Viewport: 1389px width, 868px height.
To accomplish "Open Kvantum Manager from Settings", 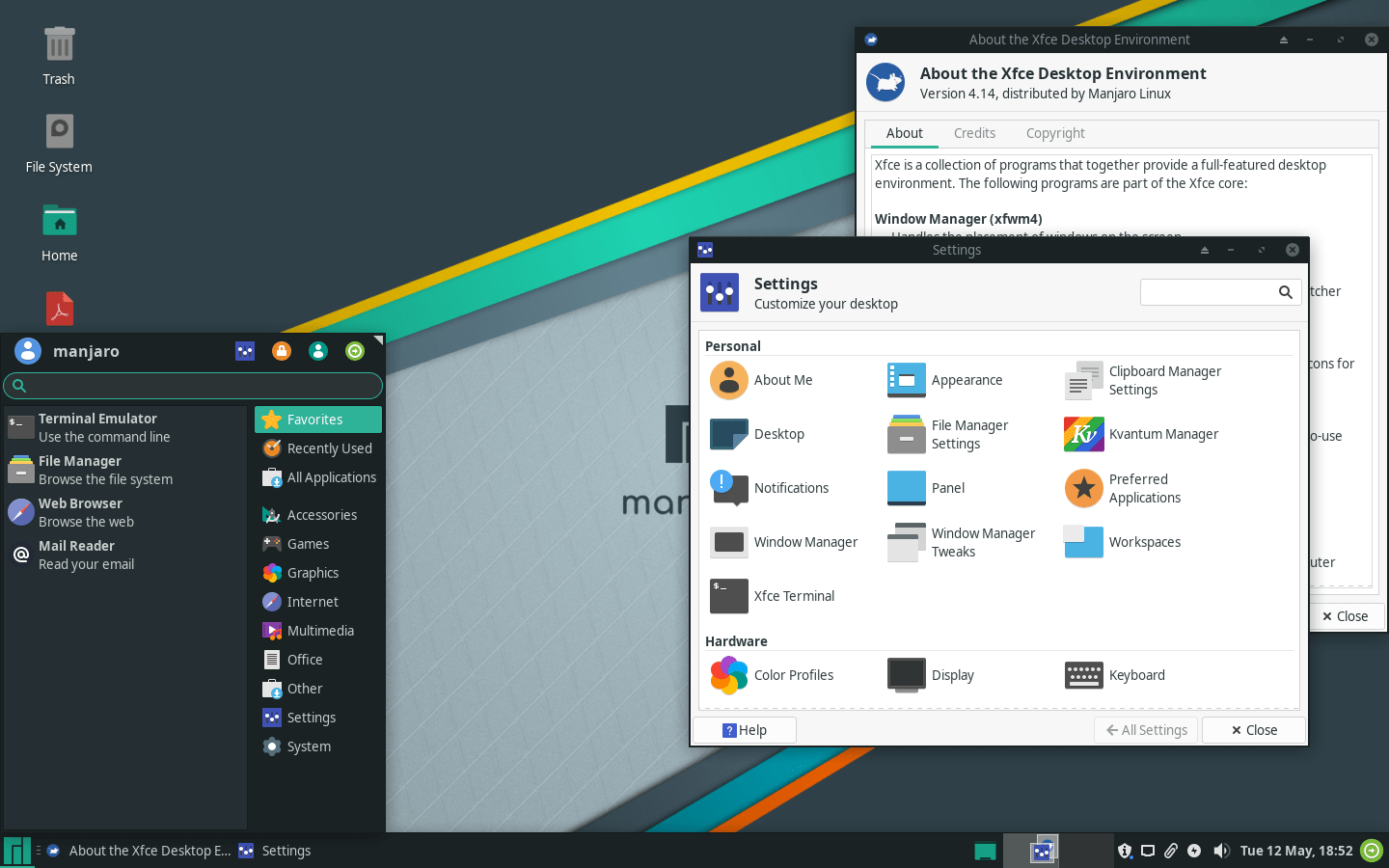I will 1083,434.
